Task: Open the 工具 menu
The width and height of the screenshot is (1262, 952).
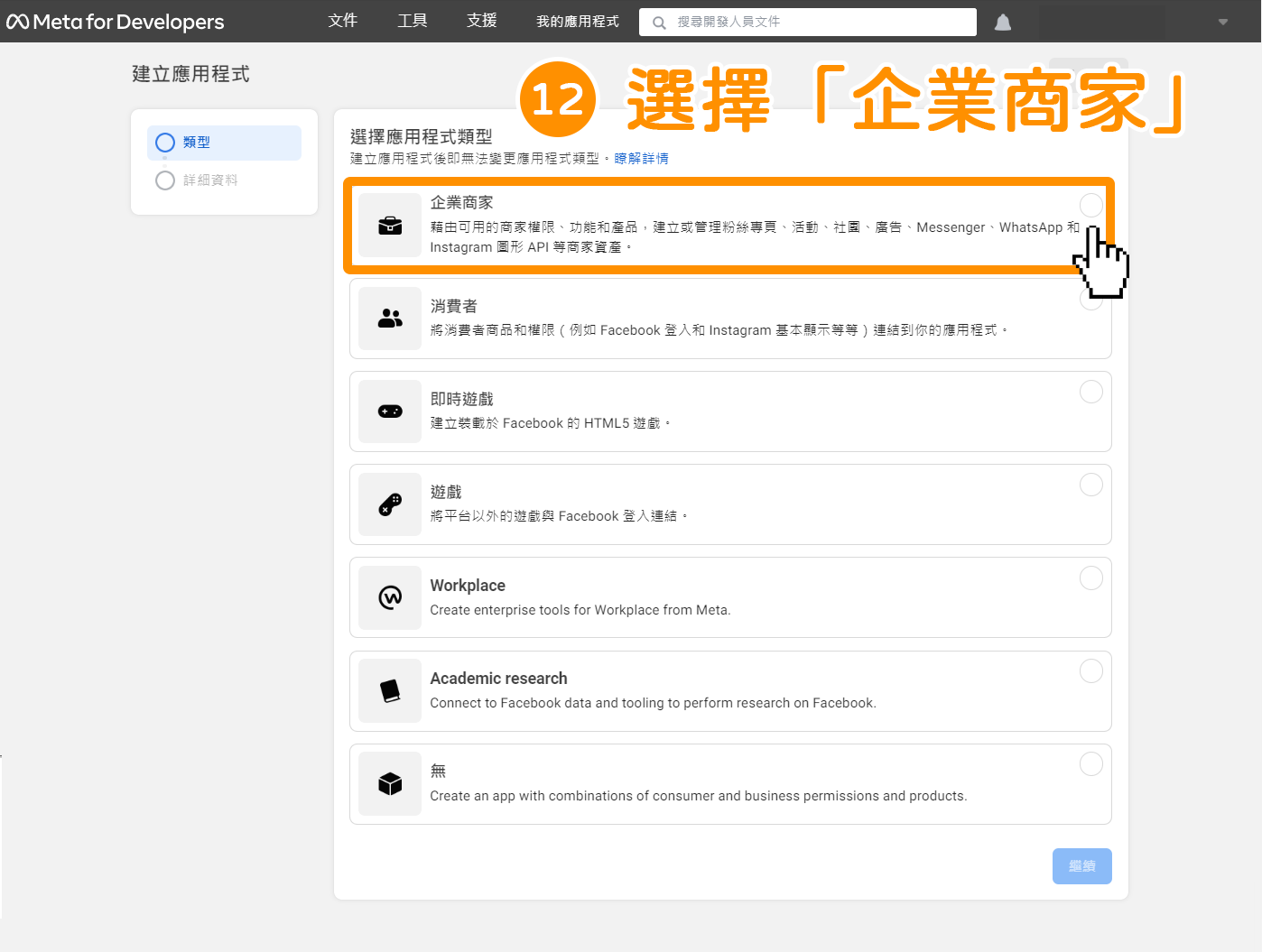Action: click(x=413, y=21)
